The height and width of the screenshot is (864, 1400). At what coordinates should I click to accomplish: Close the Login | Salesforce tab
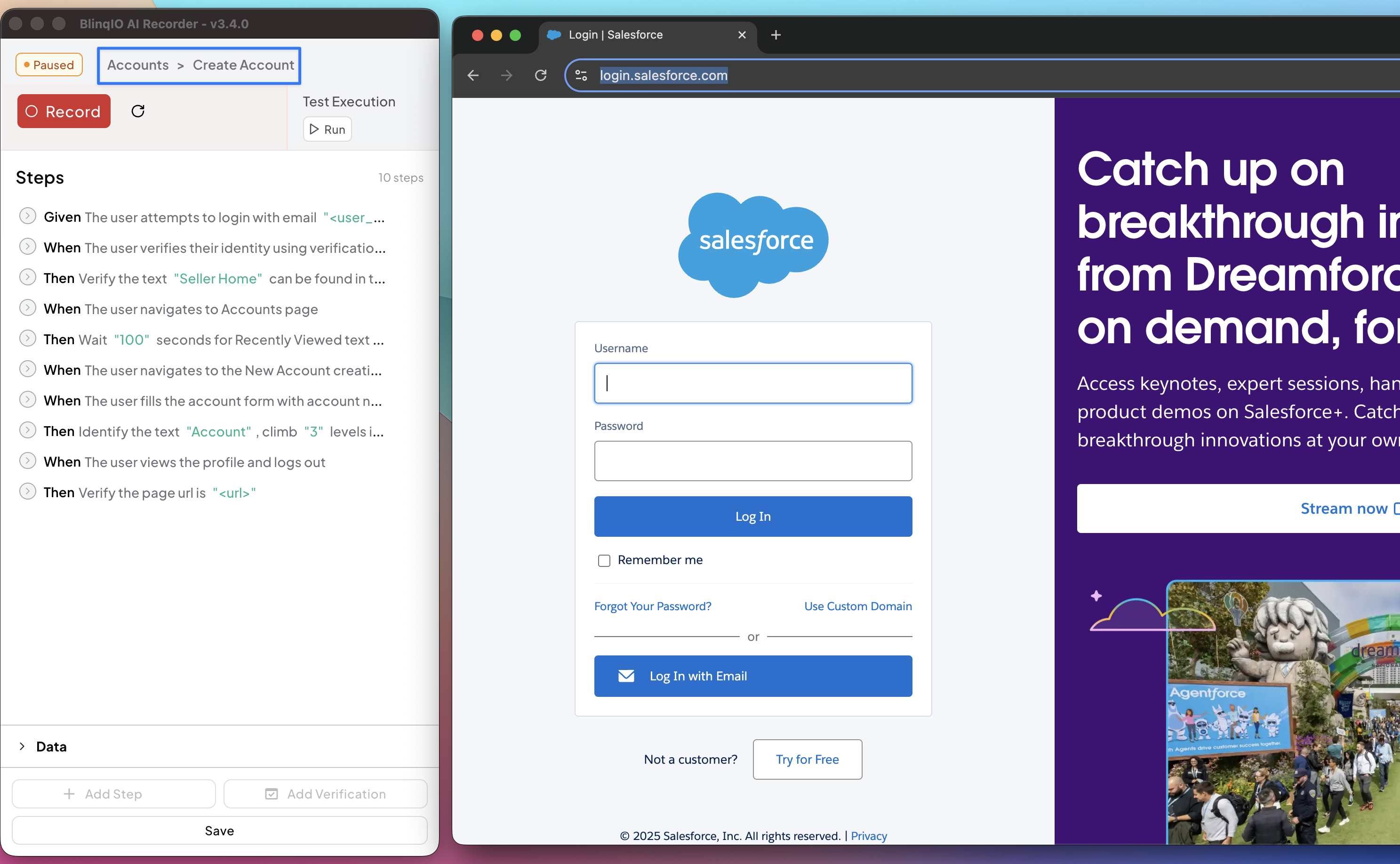[x=742, y=35]
